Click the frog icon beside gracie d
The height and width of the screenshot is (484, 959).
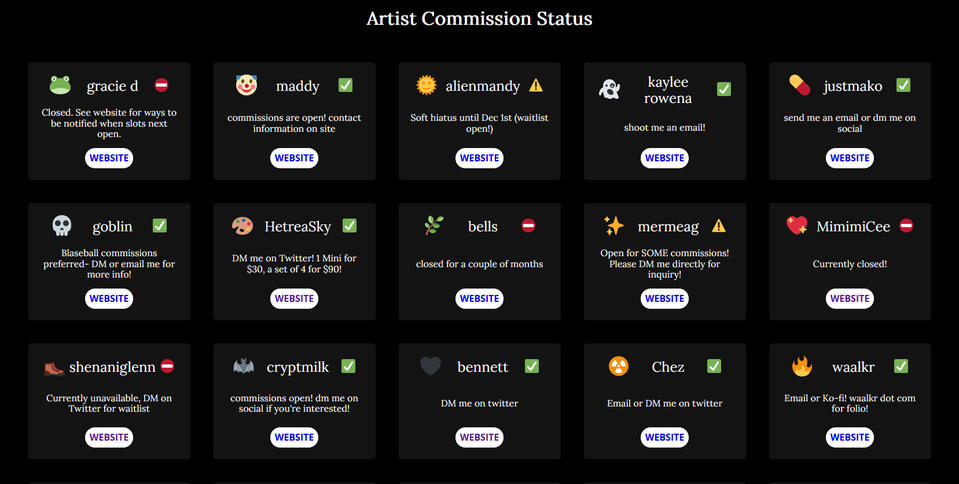(60, 86)
